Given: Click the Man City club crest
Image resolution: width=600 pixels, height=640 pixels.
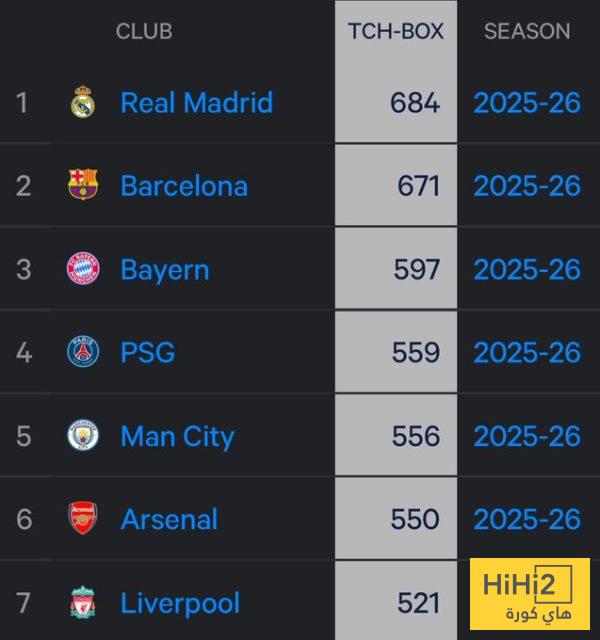Looking at the screenshot, I should point(83,436).
